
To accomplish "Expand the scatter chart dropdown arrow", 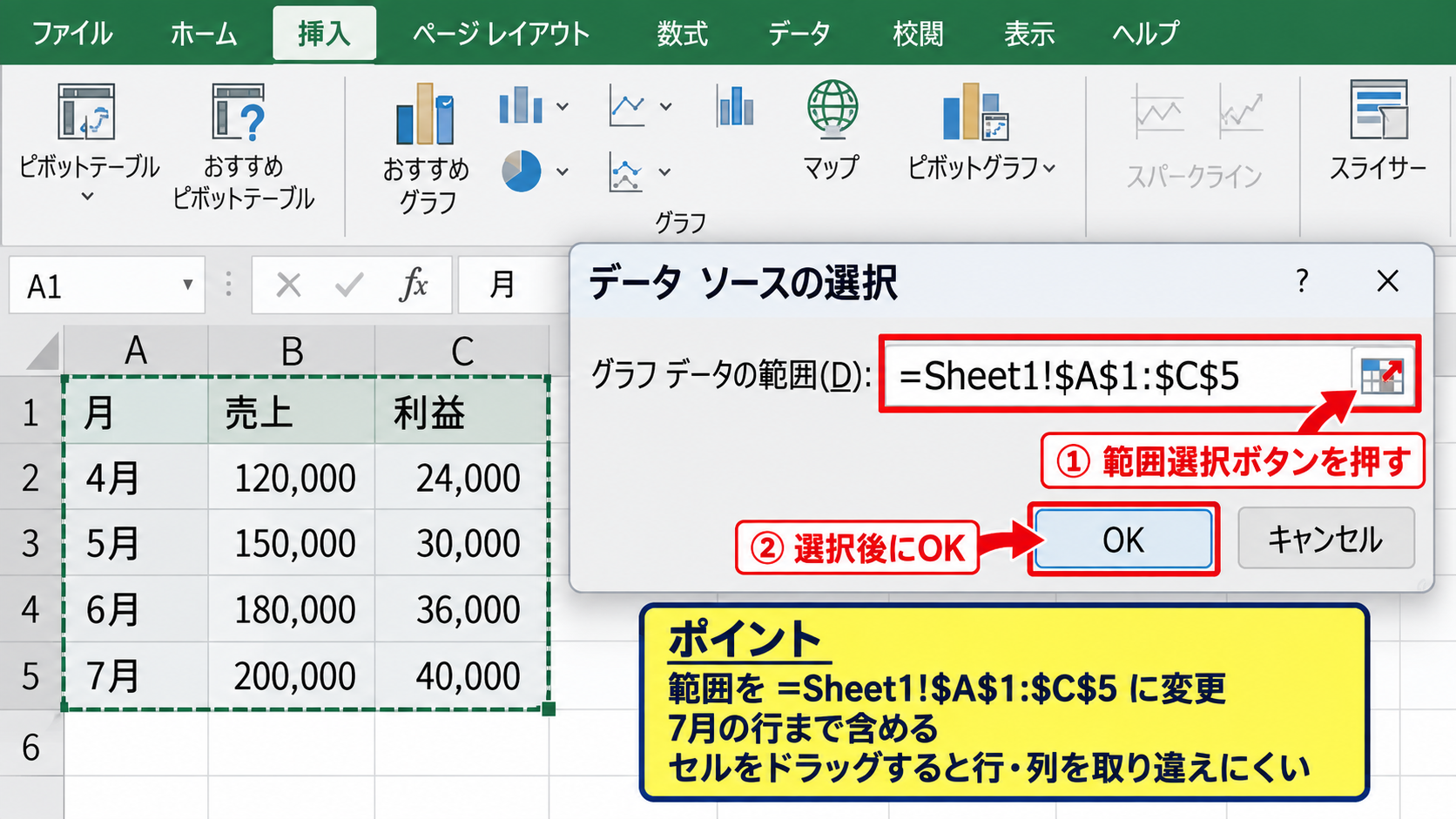I will tap(665, 171).
